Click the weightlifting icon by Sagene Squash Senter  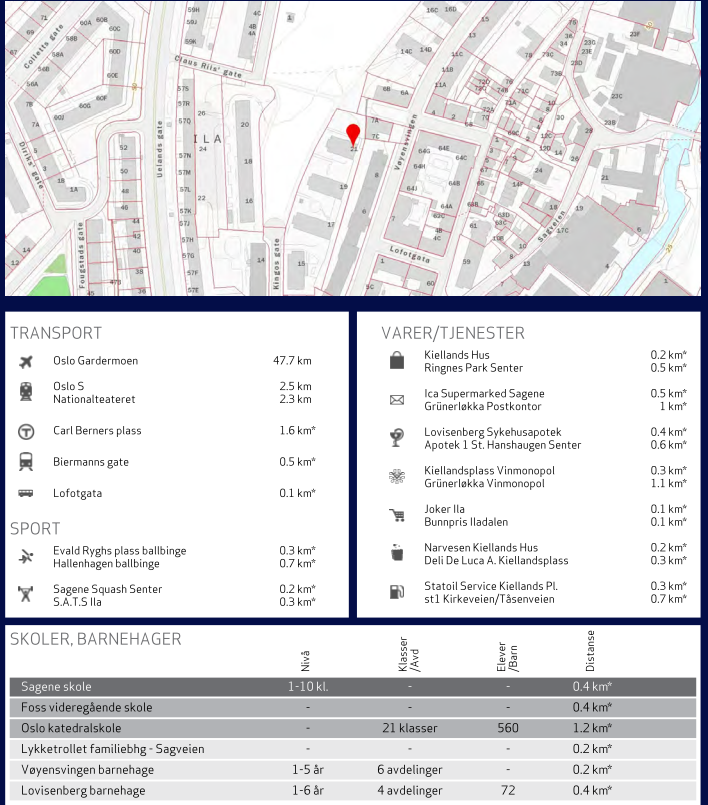pyautogui.click(x=26, y=595)
